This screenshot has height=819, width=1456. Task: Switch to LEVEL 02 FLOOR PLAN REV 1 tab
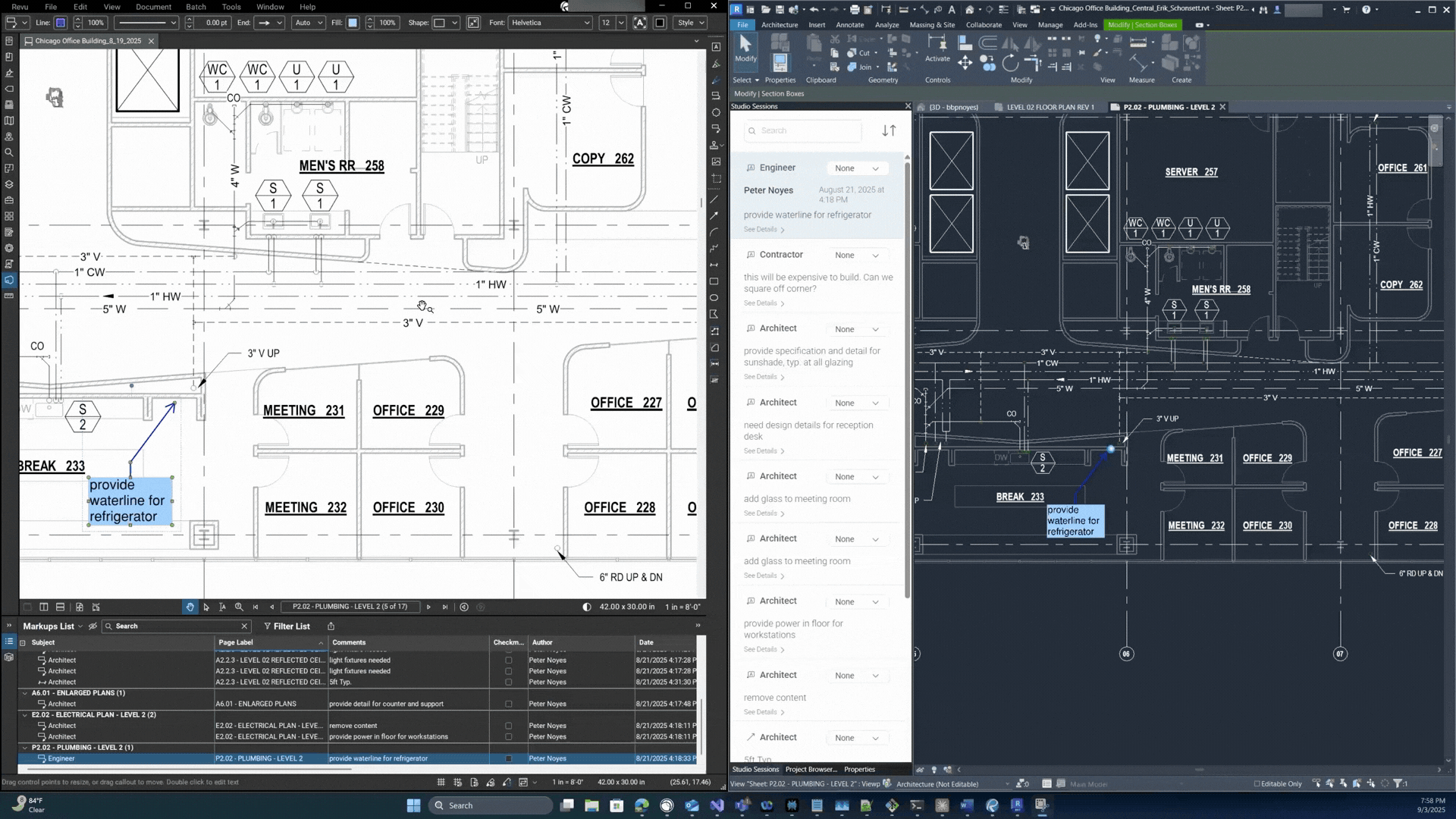coord(1050,107)
